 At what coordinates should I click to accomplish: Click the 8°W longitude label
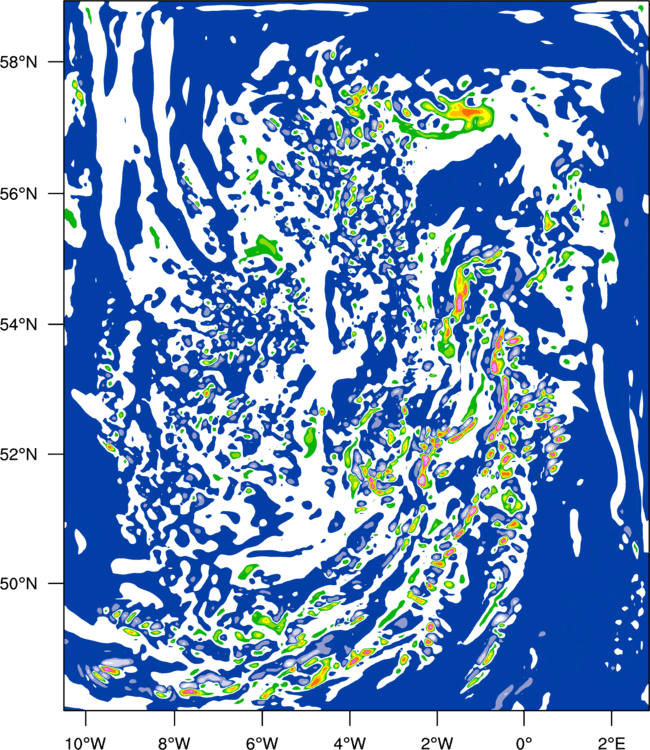point(174,743)
